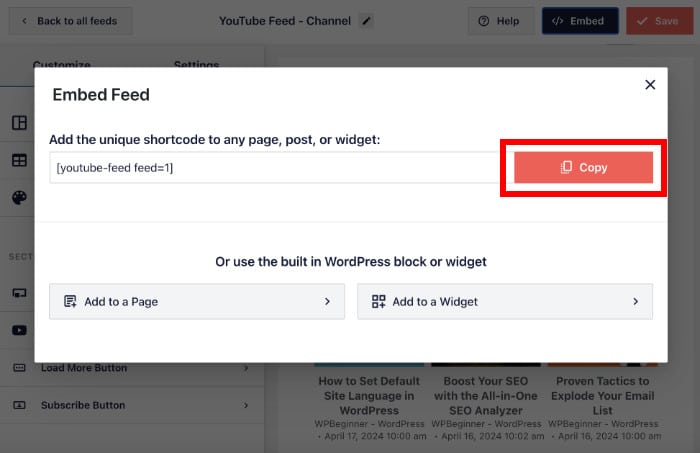This screenshot has height=453, width=700.
Task: Click the code brackets icon in the Embed button
Action: pyautogui.click(x=557, y=21)
